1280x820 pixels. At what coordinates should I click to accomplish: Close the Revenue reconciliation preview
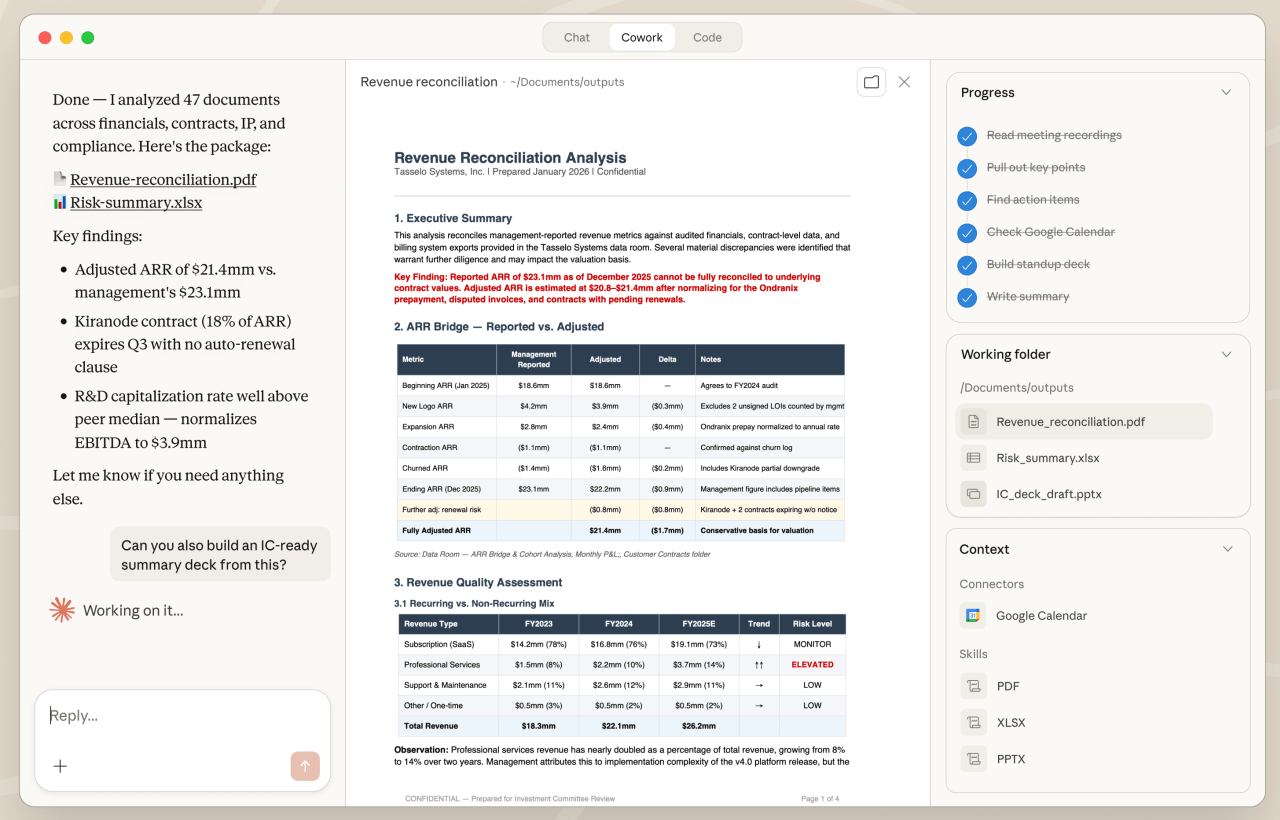click(x=904, y=82)
